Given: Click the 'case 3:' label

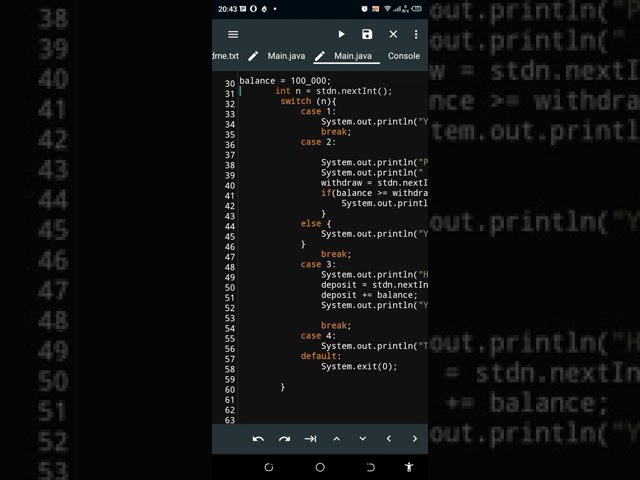Looking at the screenshot, I should [318, 264].
